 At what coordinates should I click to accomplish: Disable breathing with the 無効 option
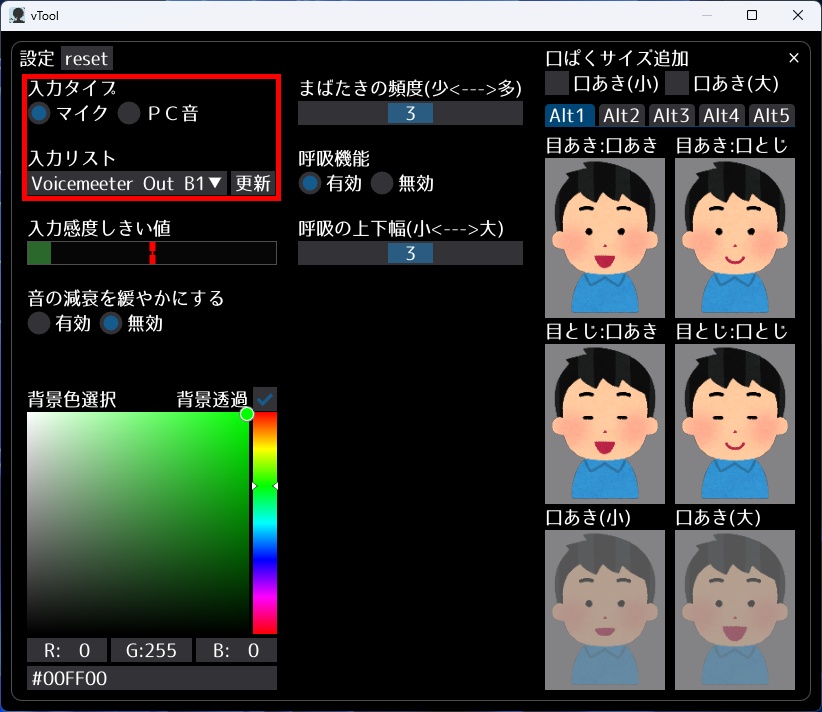tap(383, 183)
